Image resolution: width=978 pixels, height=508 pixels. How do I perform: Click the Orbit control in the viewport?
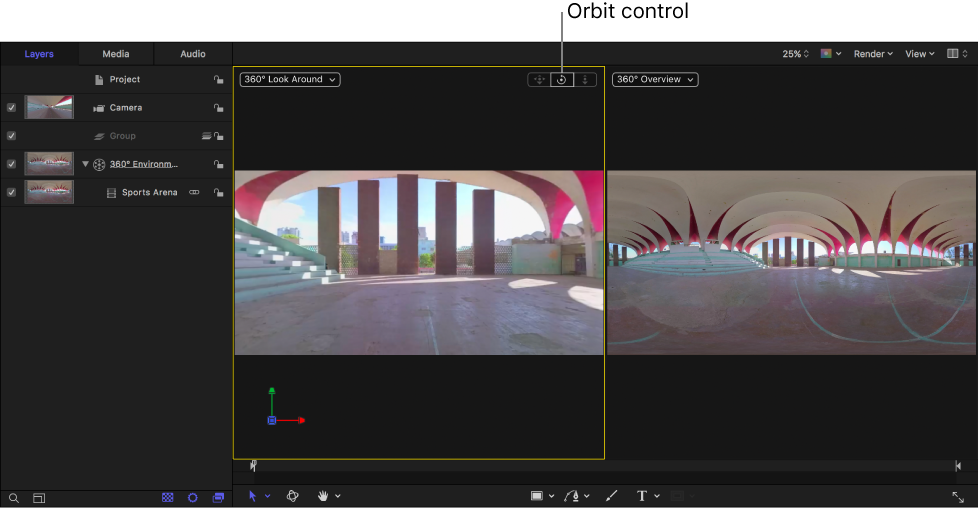click(x=561, y=80)
